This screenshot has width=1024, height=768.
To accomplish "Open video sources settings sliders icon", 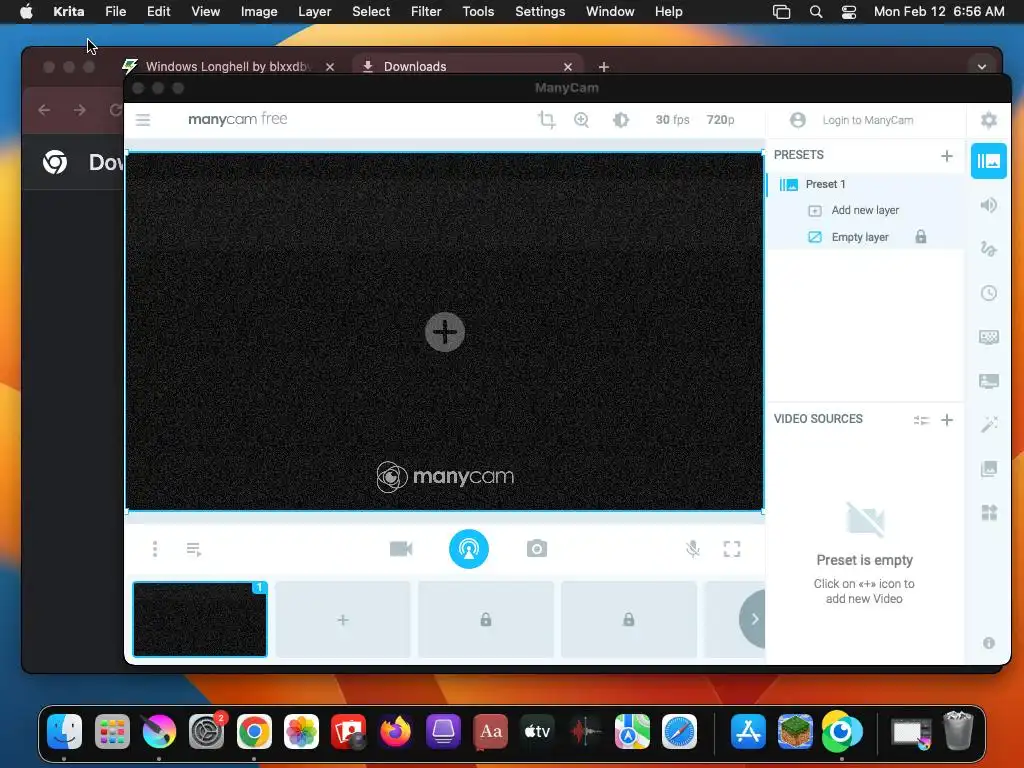I will 921,420.
